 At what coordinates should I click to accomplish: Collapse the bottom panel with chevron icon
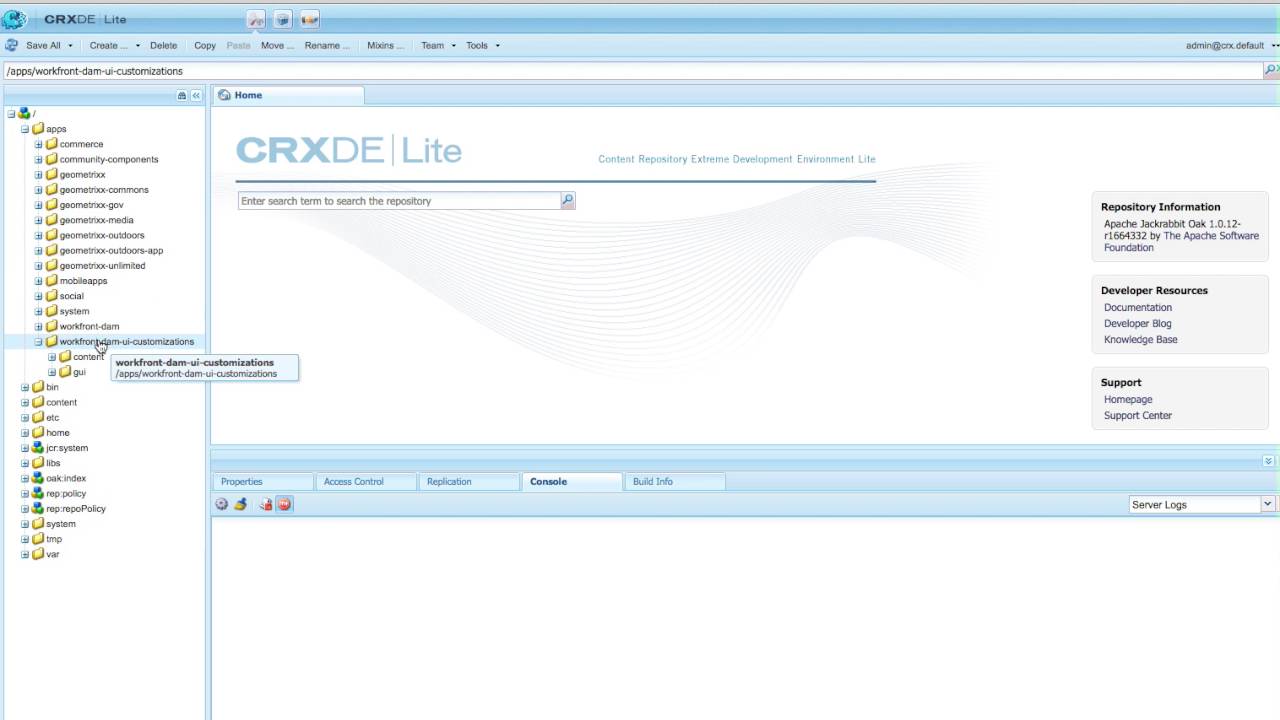click(1268, 461)
